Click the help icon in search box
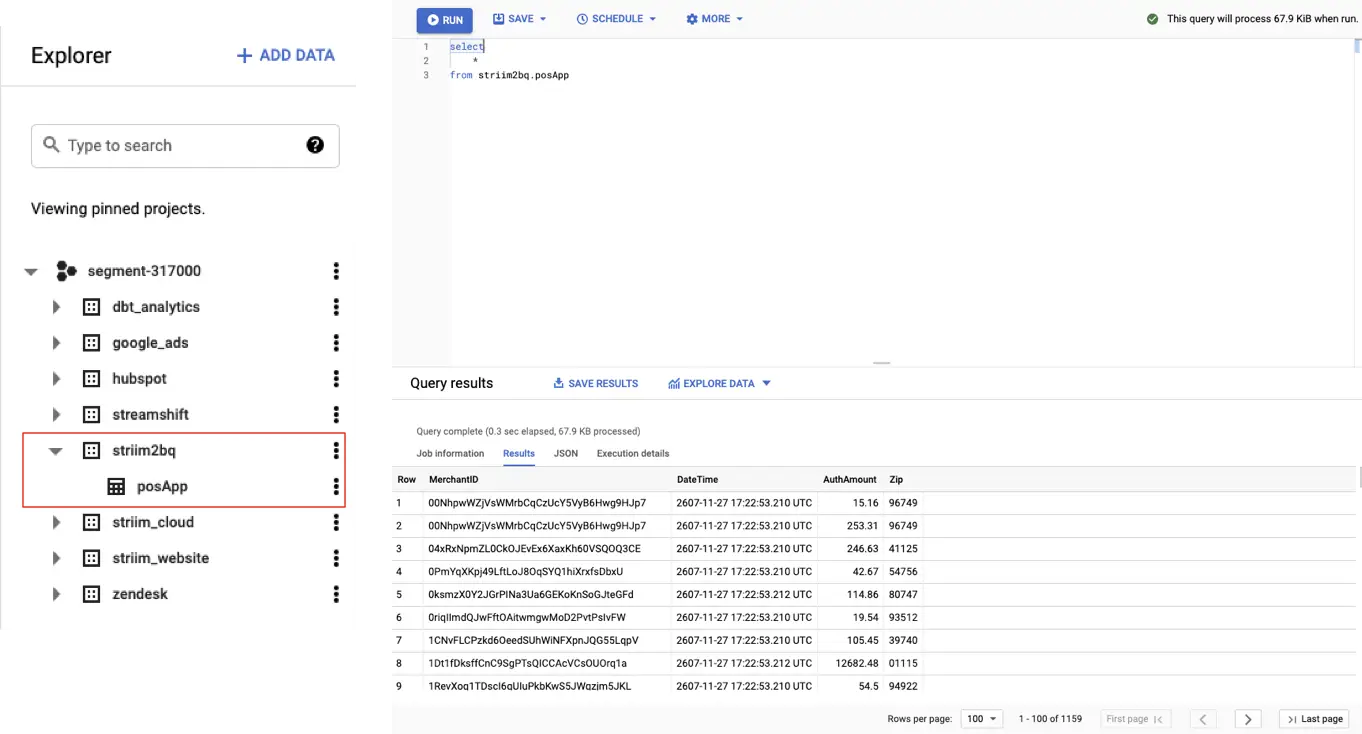1362x734 pixels. (315, 145)
